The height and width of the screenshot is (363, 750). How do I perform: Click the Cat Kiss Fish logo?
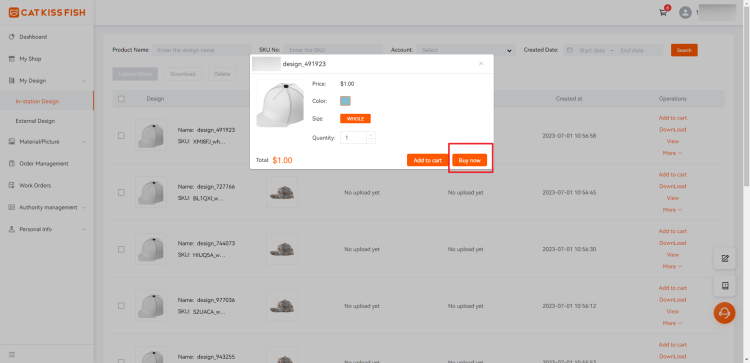[47, 12]
